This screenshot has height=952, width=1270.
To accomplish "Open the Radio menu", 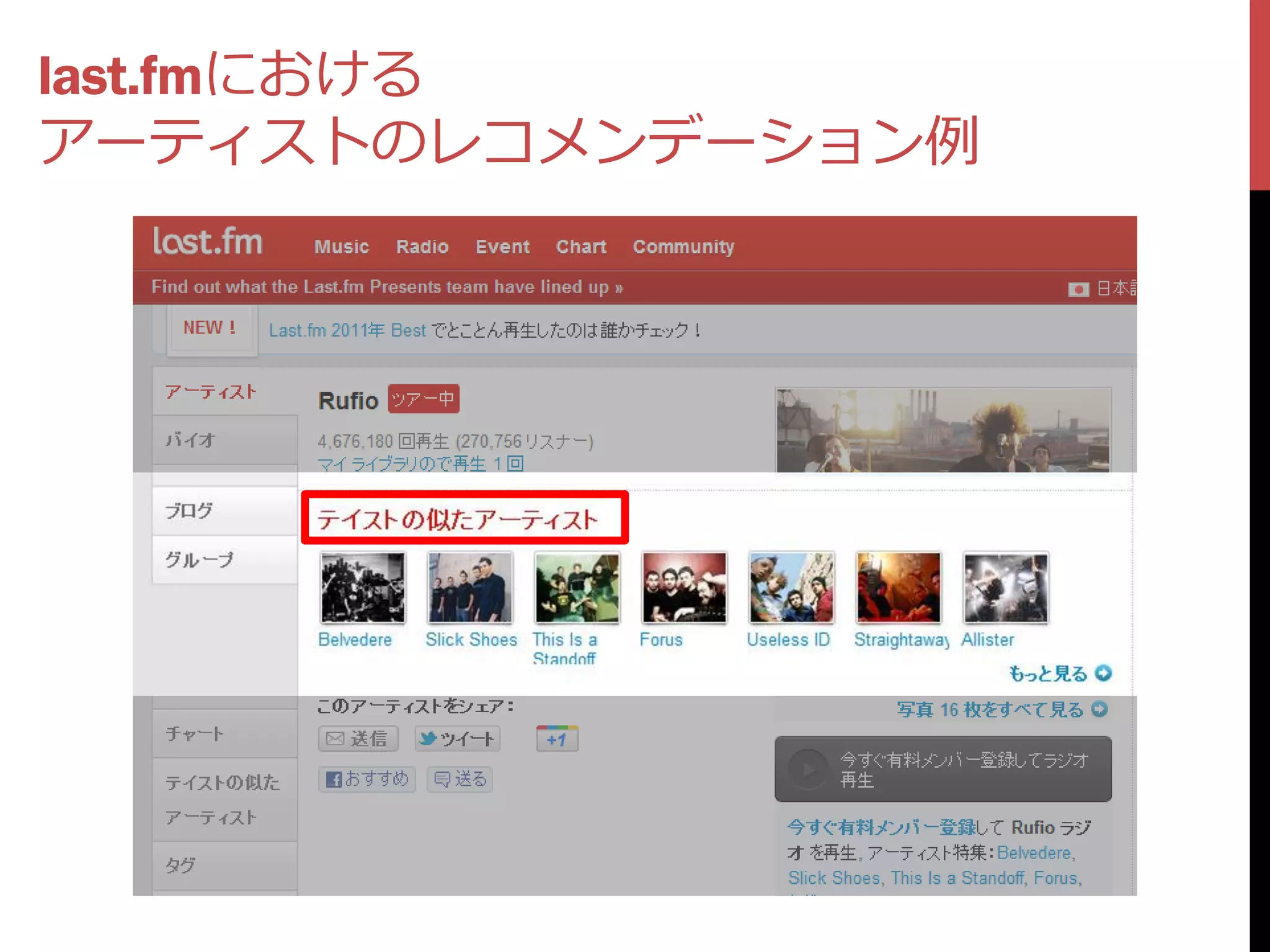I will coord(422,247).
